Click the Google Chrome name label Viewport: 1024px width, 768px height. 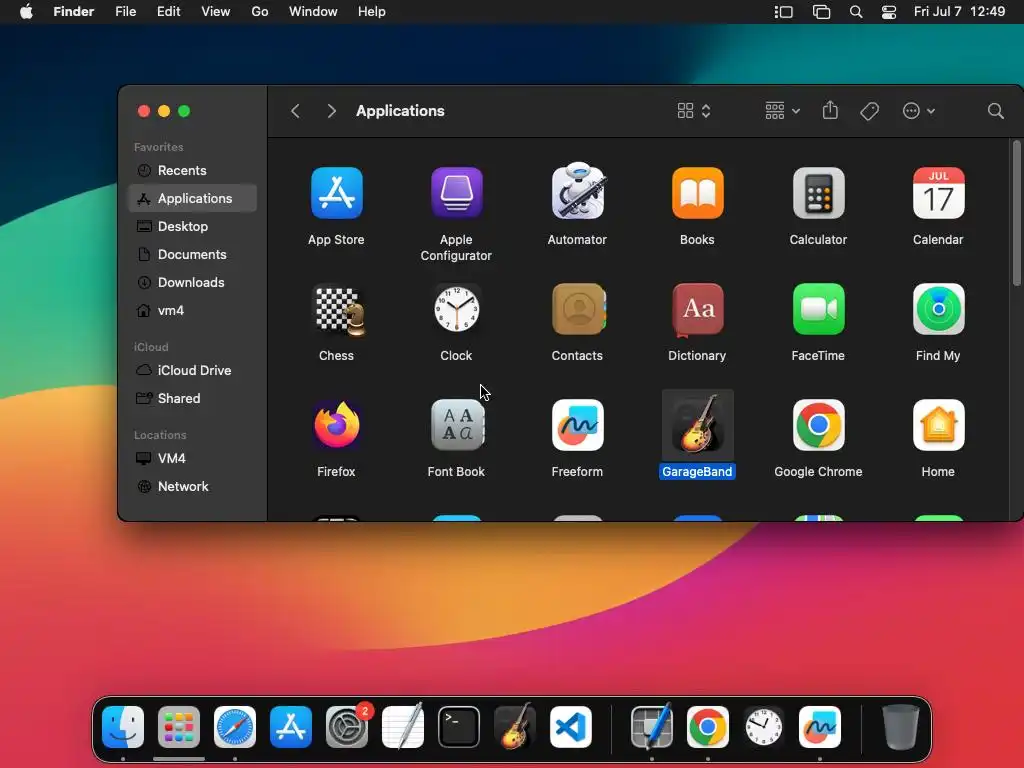tap(818, 472)
